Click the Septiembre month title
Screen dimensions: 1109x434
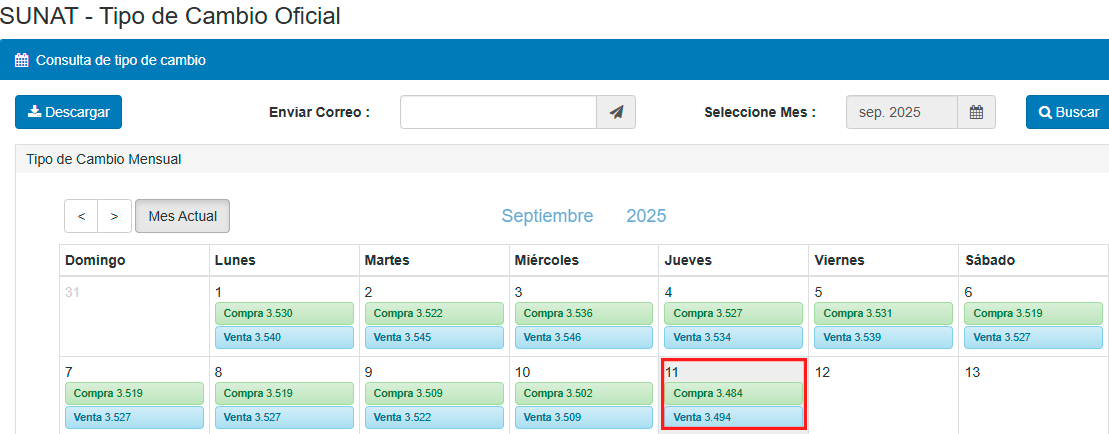click(x=547, y=216)
